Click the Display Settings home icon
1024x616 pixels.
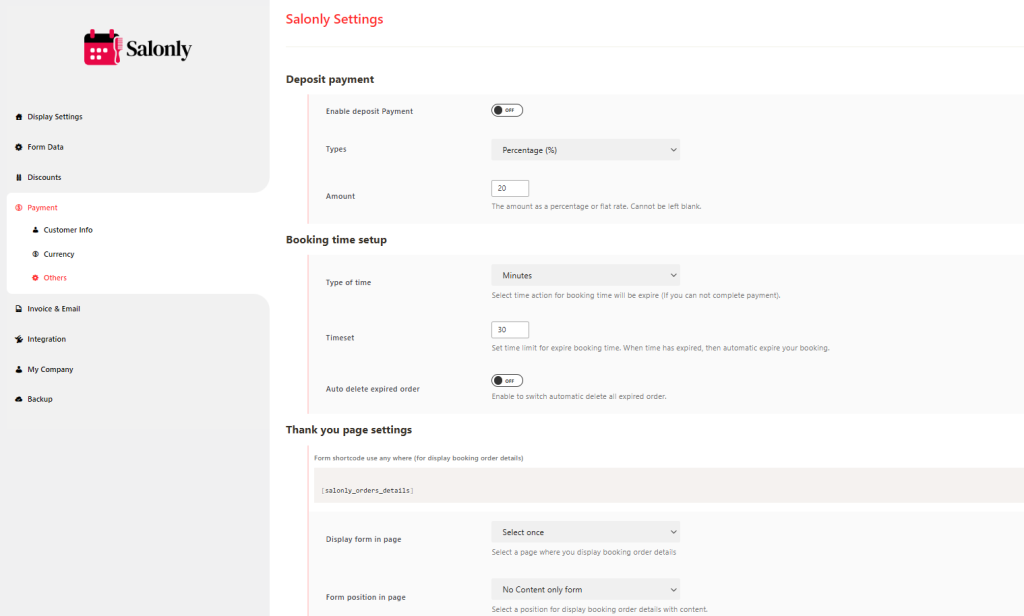coord(19,117)
